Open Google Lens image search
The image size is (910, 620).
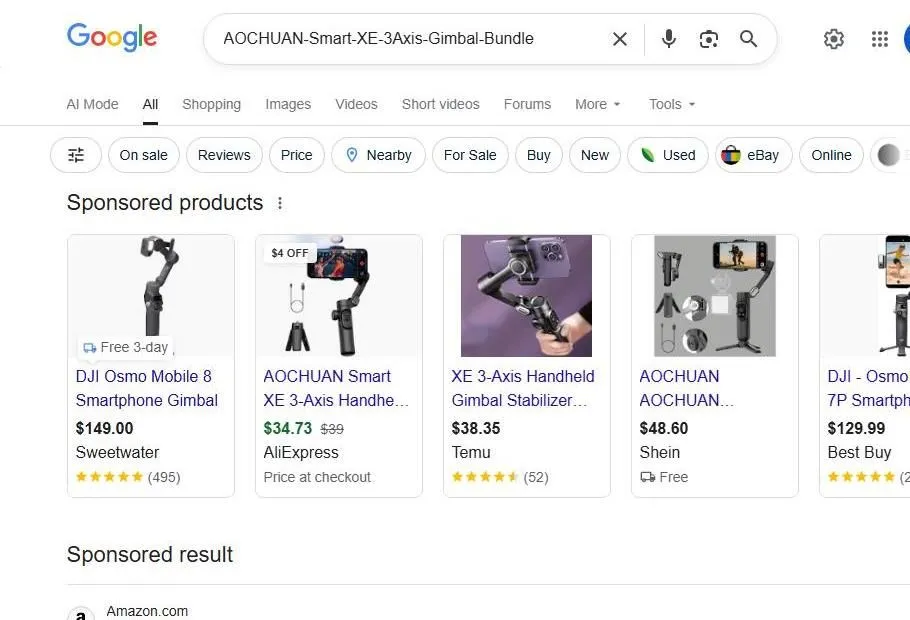click(709, 39)
